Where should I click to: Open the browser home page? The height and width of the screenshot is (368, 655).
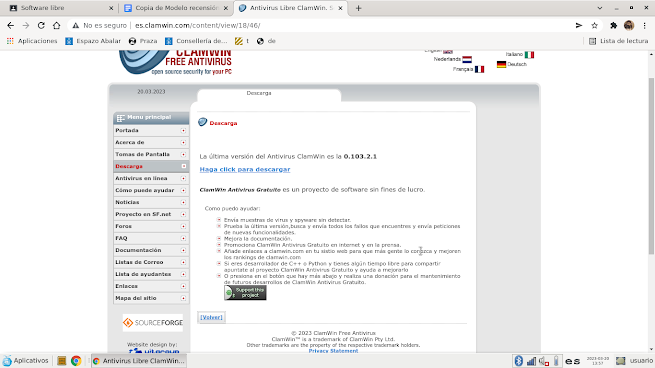[x=56, y=25]
